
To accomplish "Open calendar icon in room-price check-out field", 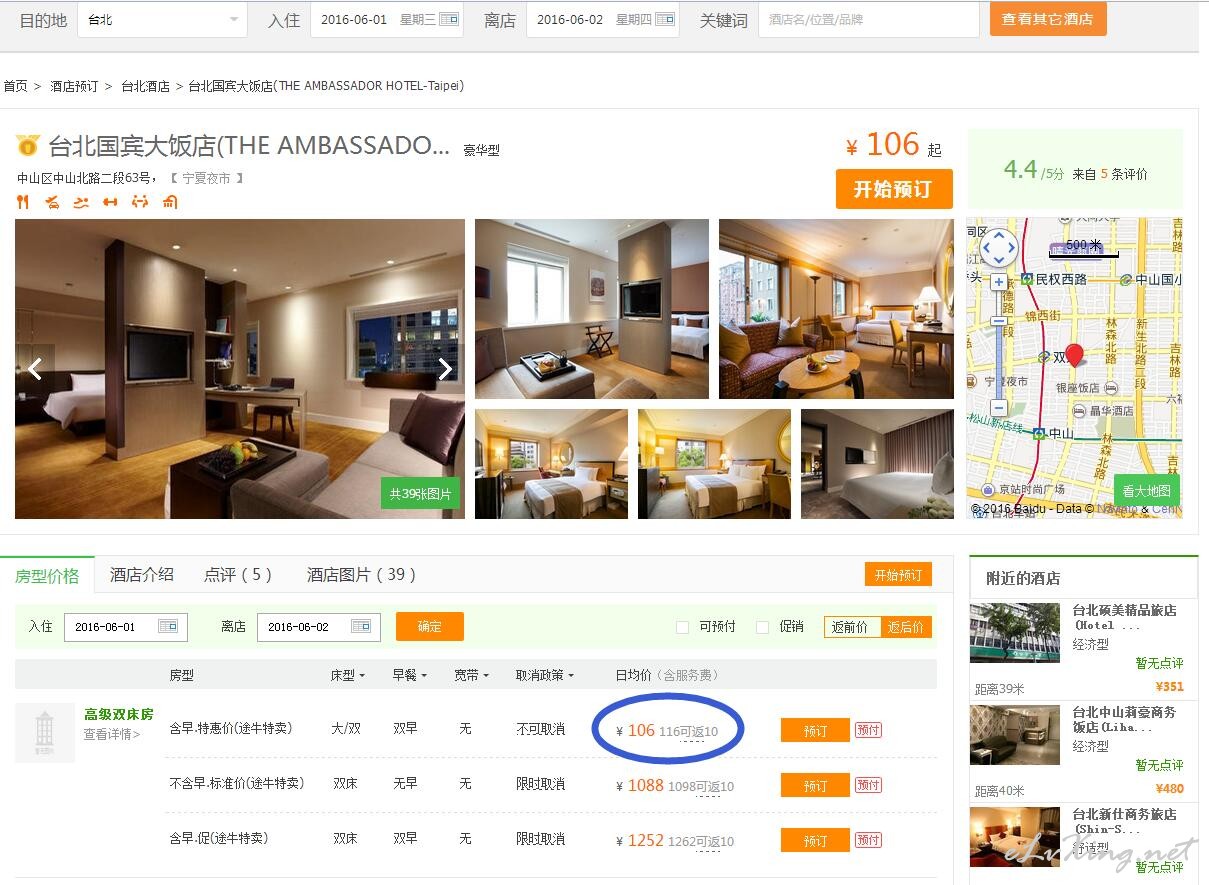I will pyautogui.click(x=361, y=627).
